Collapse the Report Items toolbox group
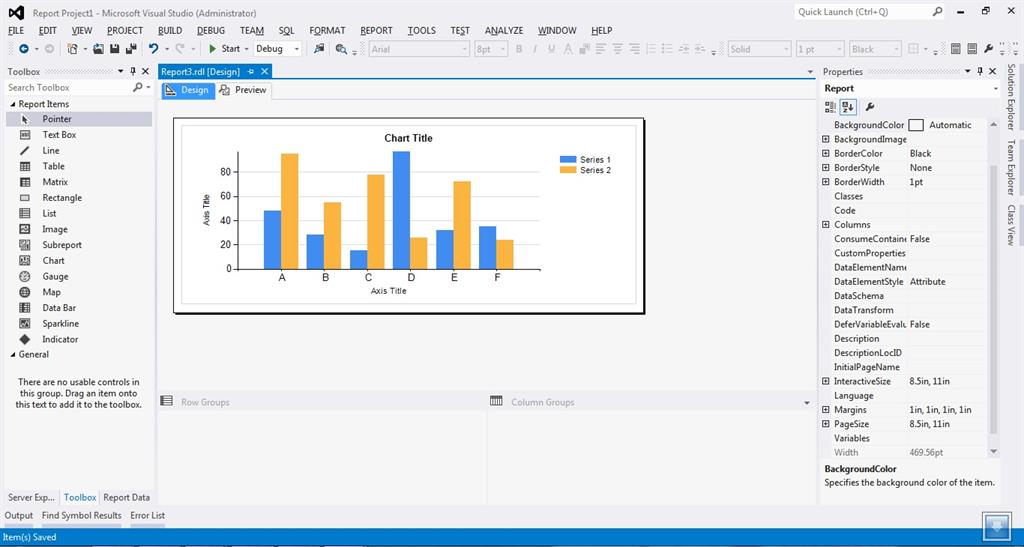This screenshot has height=547, width=1024. coord(12,104)
